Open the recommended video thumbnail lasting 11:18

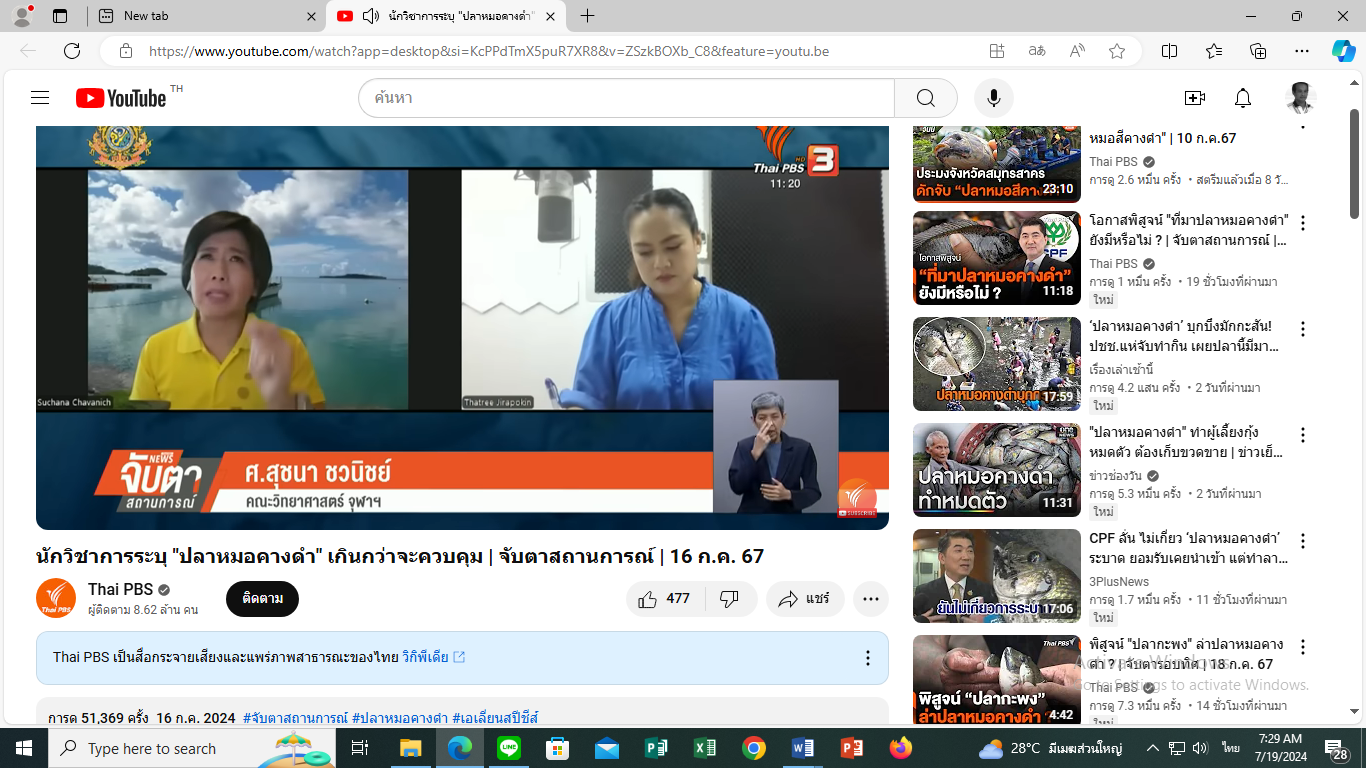[x=997, y=258]
